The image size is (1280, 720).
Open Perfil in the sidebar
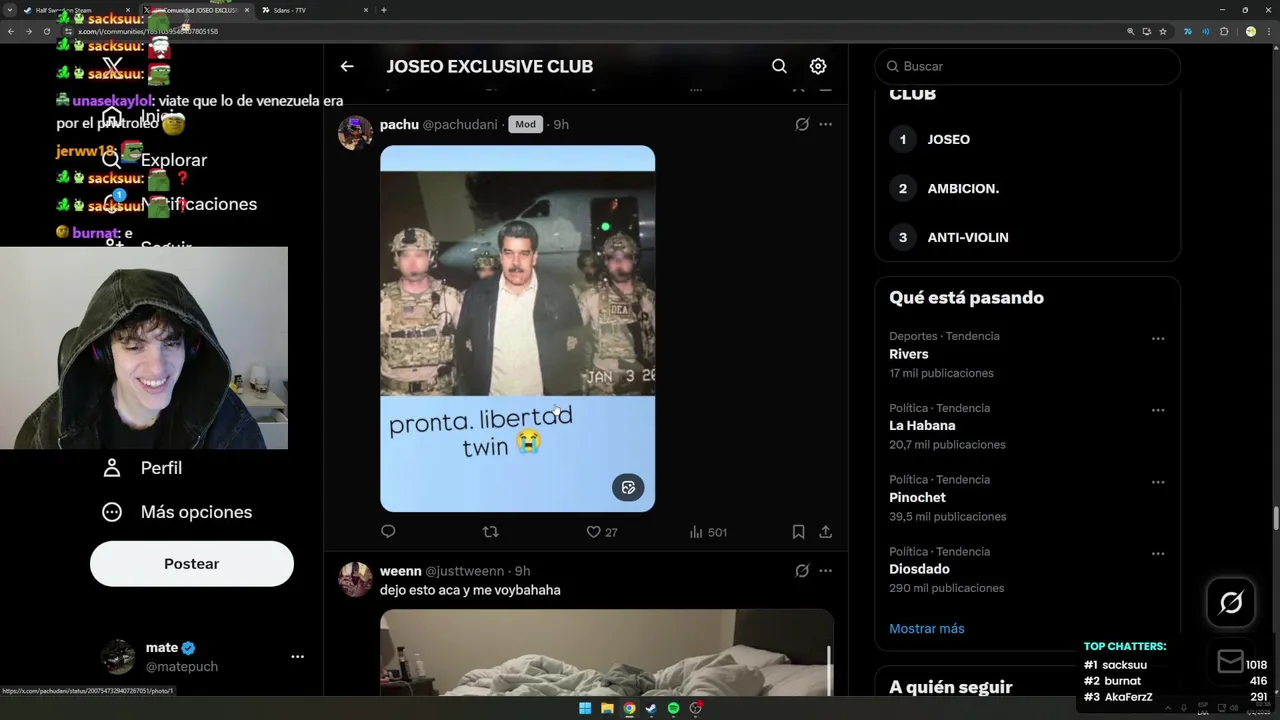(142, 468)
